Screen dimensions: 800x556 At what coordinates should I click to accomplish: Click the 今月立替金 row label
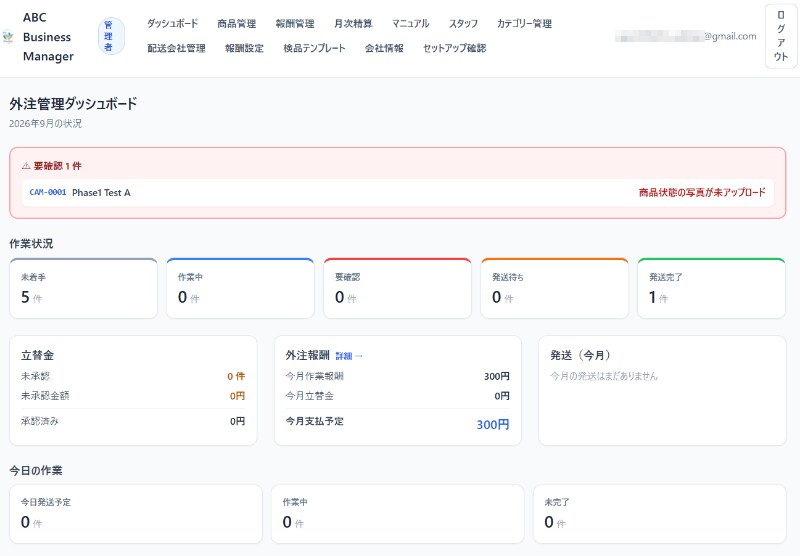[x=309, y=395]
